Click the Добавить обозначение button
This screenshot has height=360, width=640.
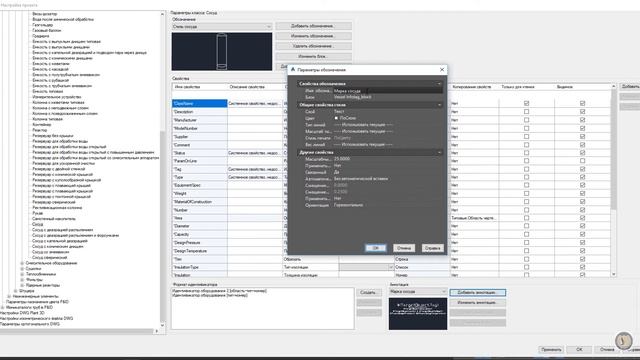pyautogui.click(x=313, y=26)
